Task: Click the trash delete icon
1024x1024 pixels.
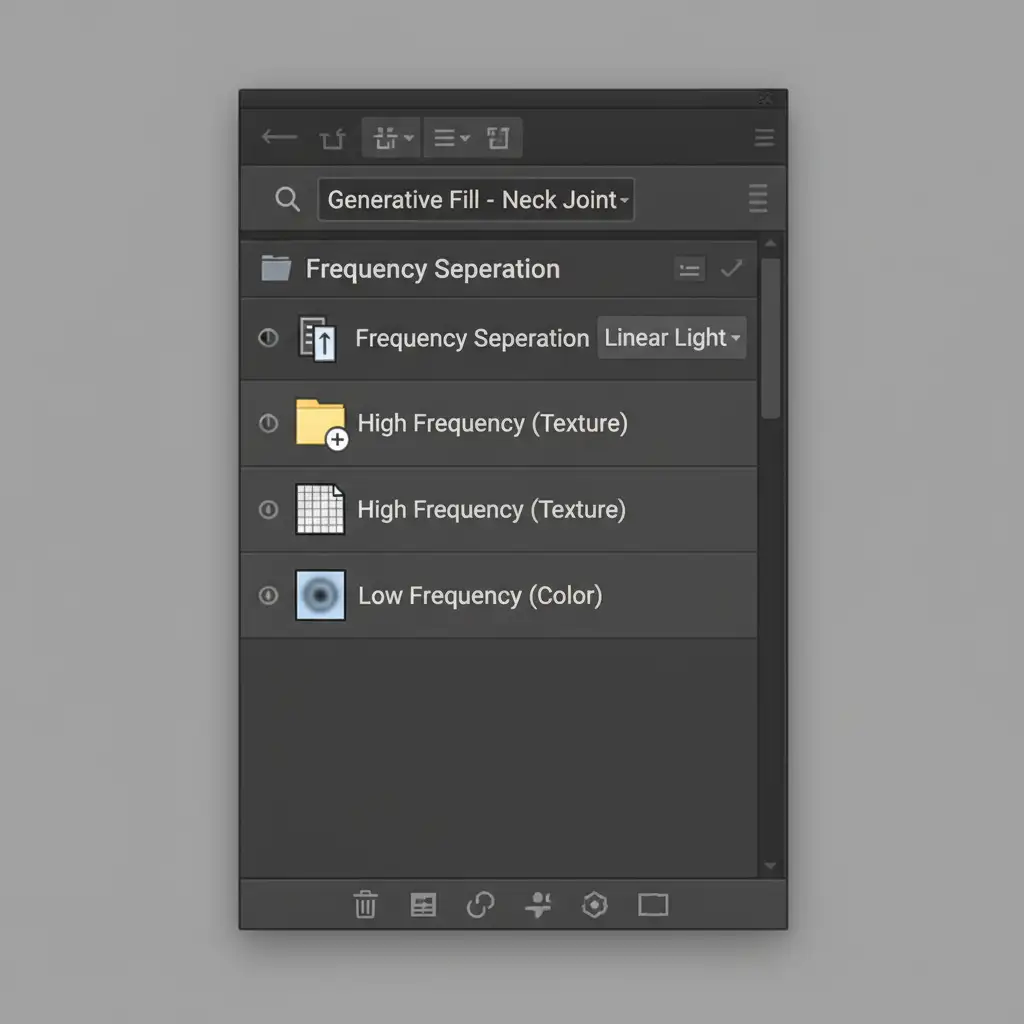Action: click(365, 905)
